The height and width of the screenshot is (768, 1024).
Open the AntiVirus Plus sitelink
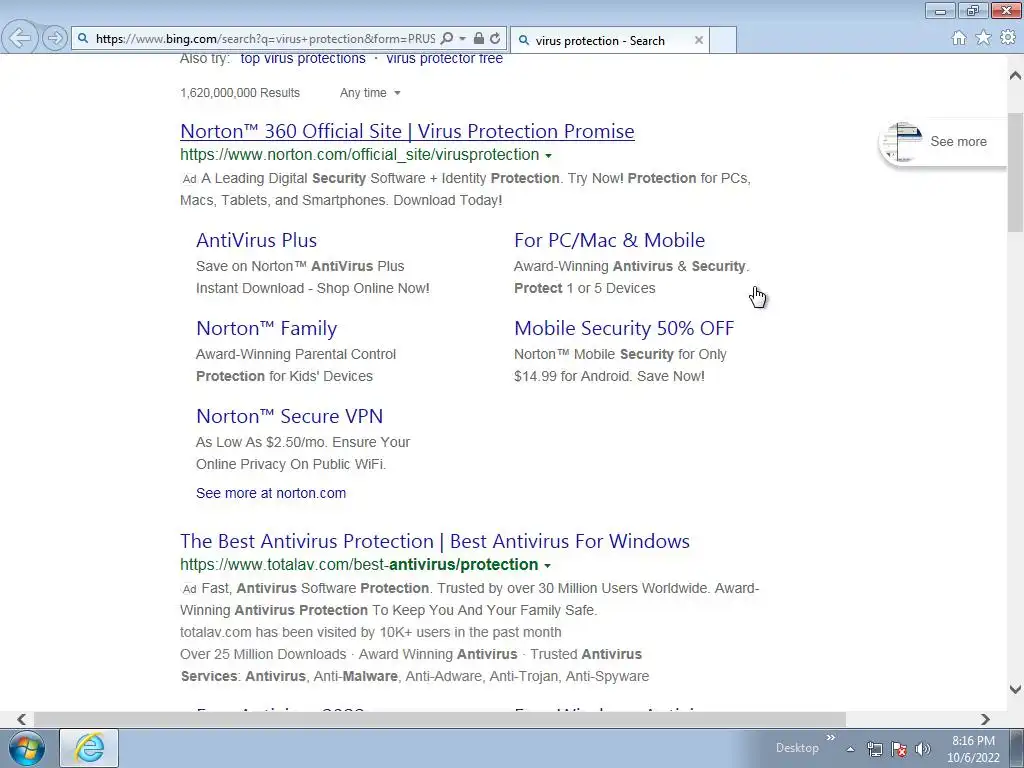257,240
